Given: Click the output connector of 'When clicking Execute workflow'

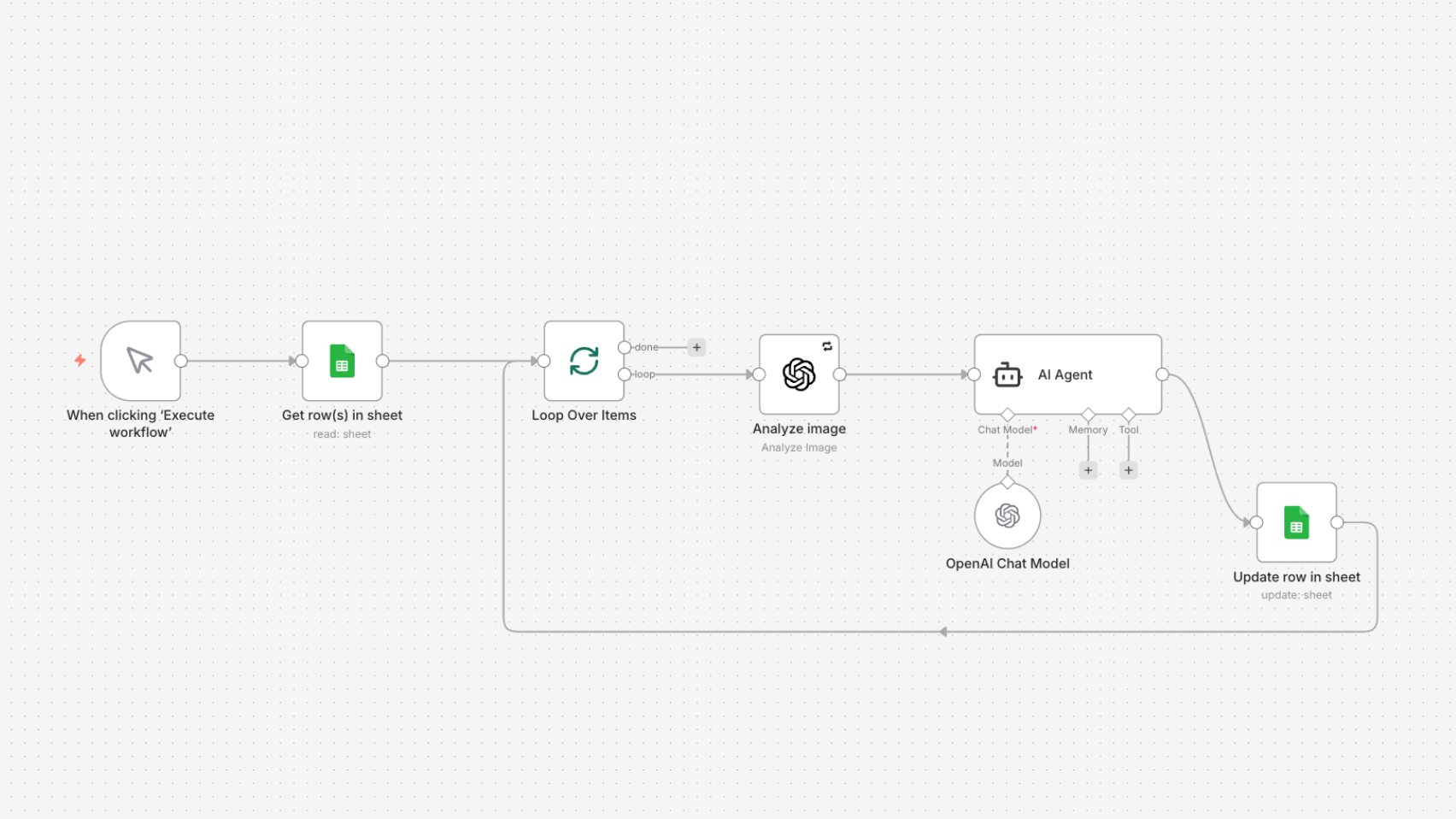Looking at the screenshot, I should coord(179,362).
